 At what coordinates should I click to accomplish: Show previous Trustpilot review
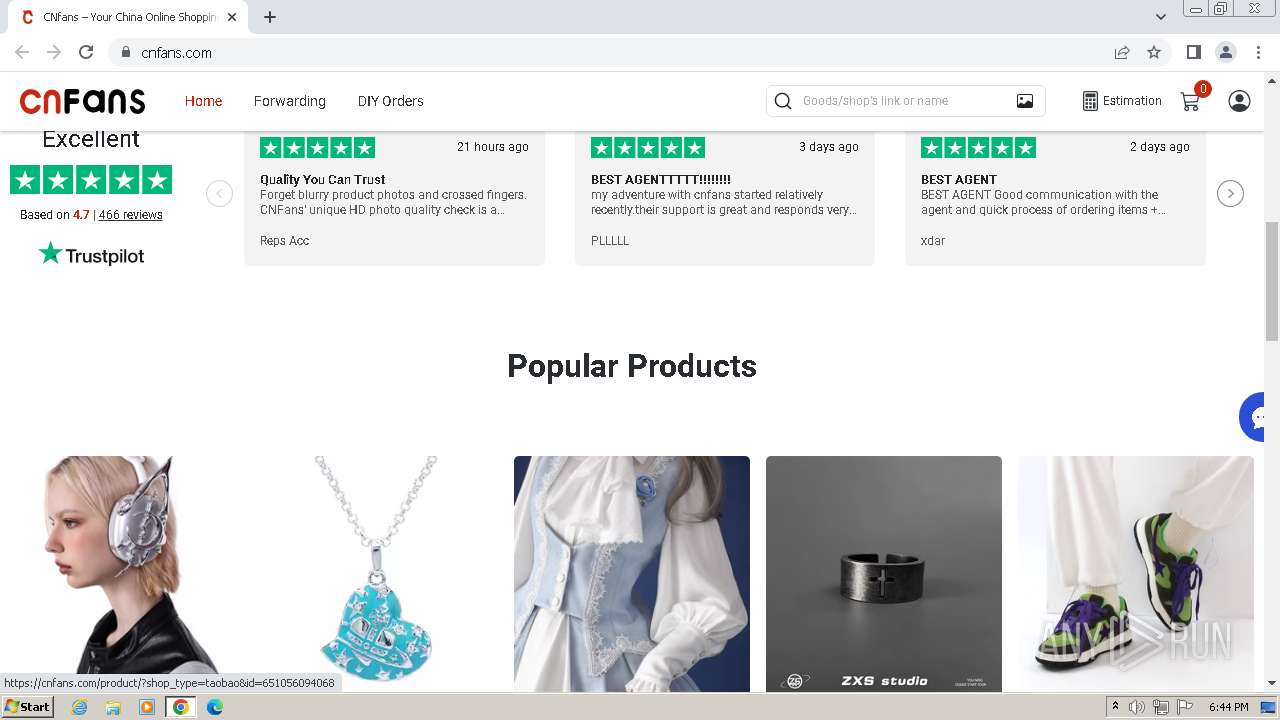219,193
